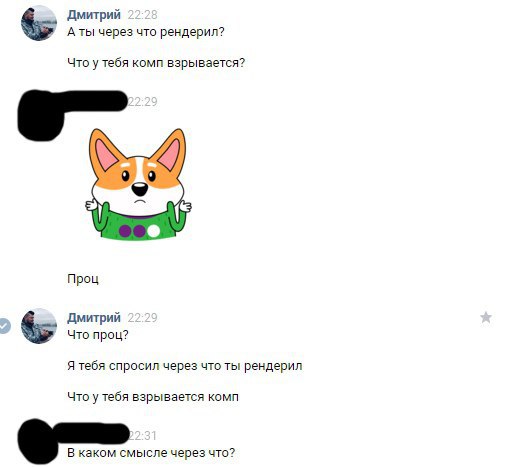
Task: Select message 'Что у тебя комп взрывается?'
Action: (156, 63)
